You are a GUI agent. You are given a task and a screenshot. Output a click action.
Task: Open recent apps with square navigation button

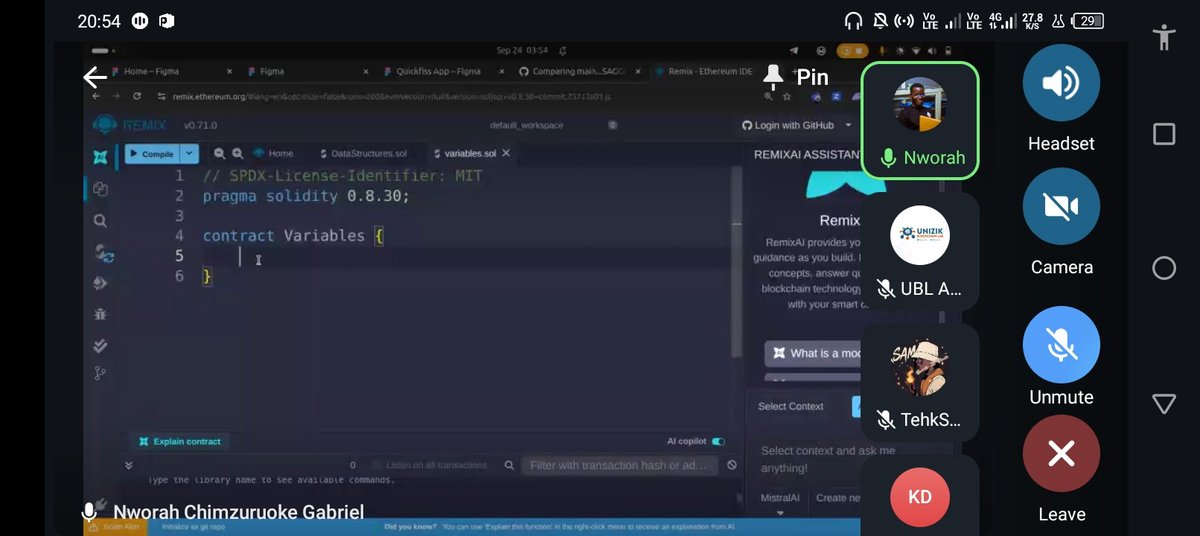tap(1164, 134)
